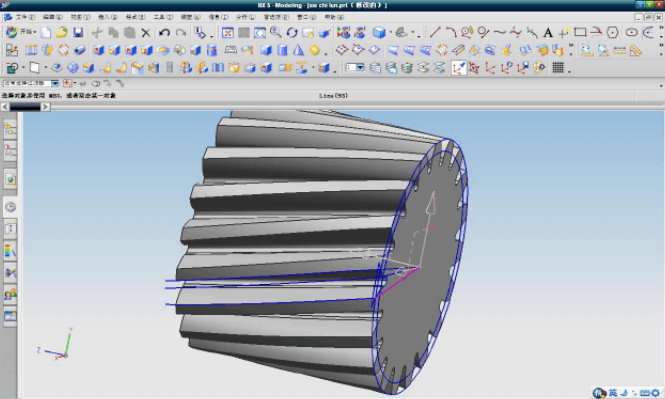665x399 pixels.
Task: Open the 分析(L) Analysis menu
Action: tap(246, 17)
